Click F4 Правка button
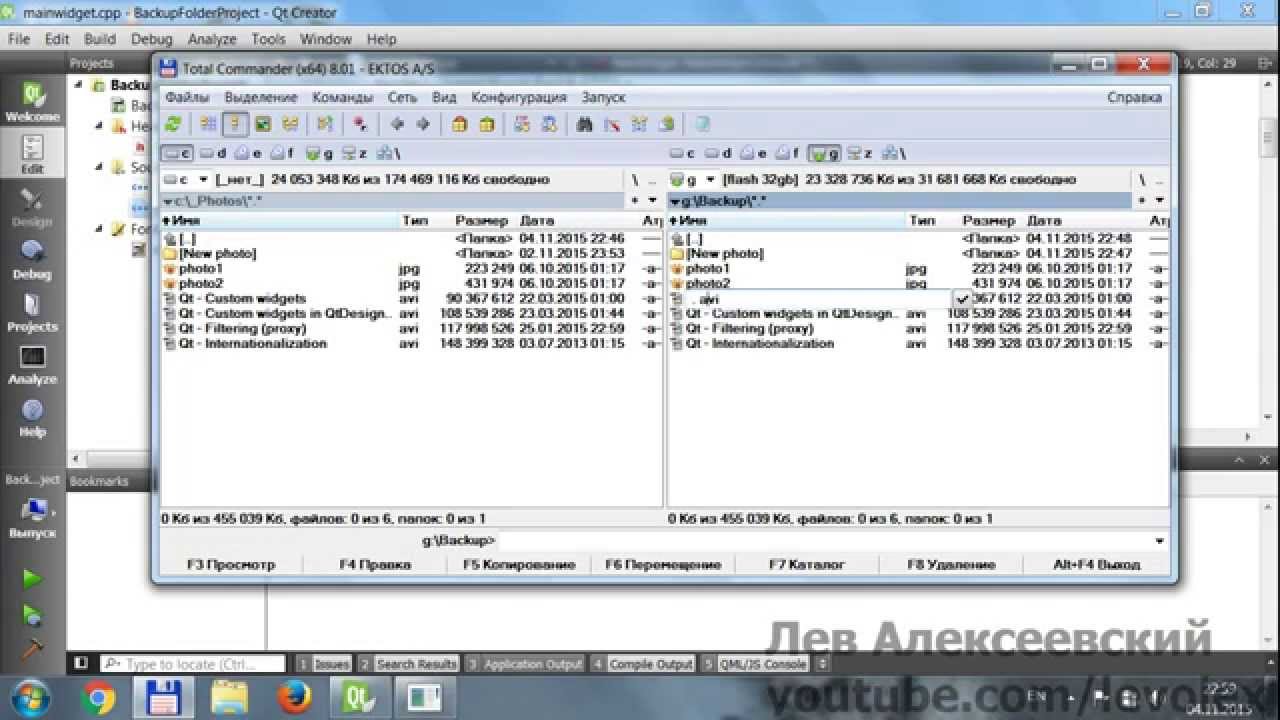Screen dimensions: 1280x720 pos(375,564)
